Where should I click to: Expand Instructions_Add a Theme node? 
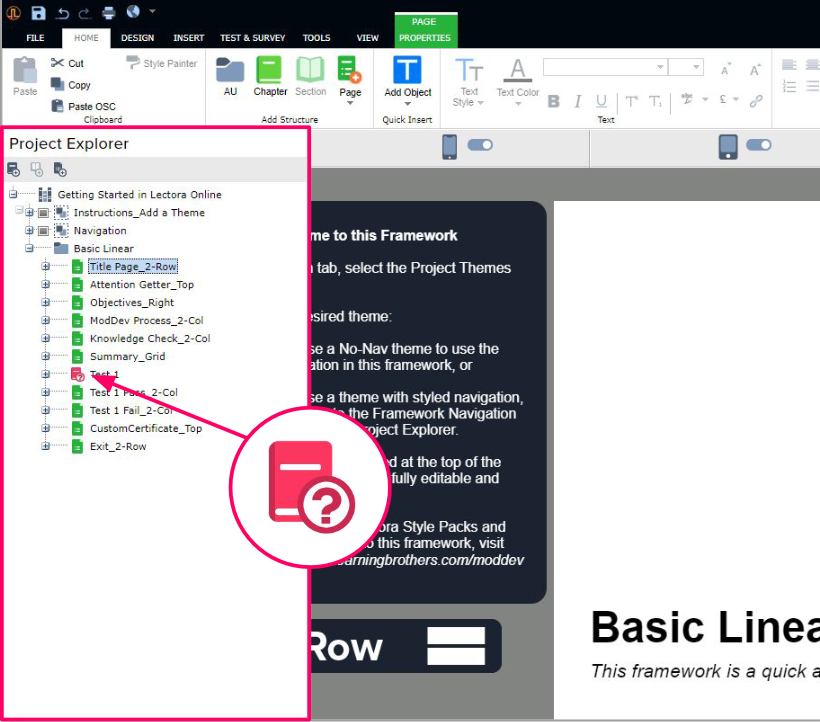coord(29,212)
